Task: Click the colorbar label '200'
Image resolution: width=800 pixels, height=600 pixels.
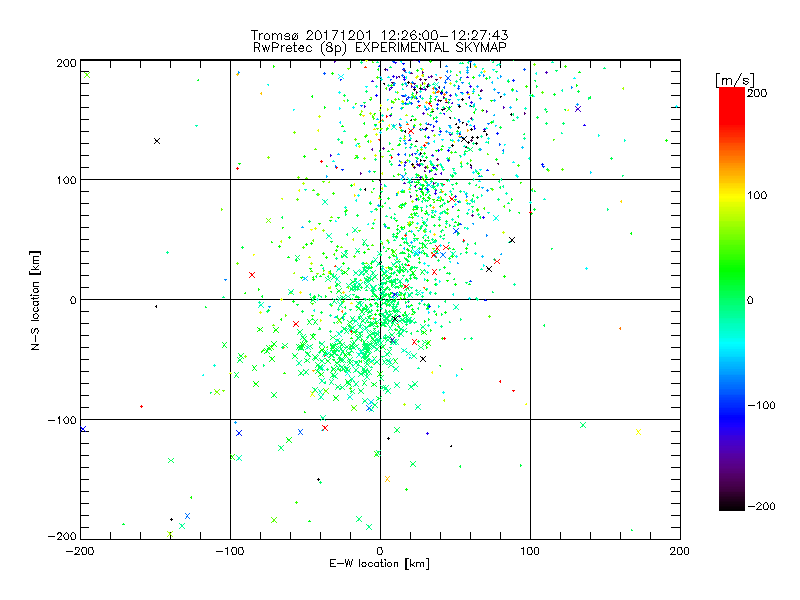Action: coord(757,93)
